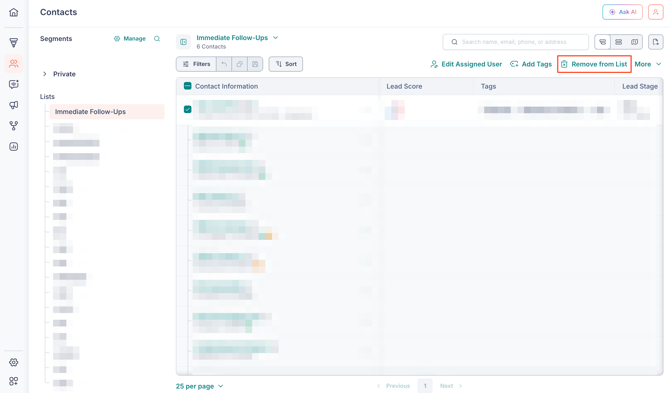
Task: Click Edit Assigned User
Action: point(466,64)
